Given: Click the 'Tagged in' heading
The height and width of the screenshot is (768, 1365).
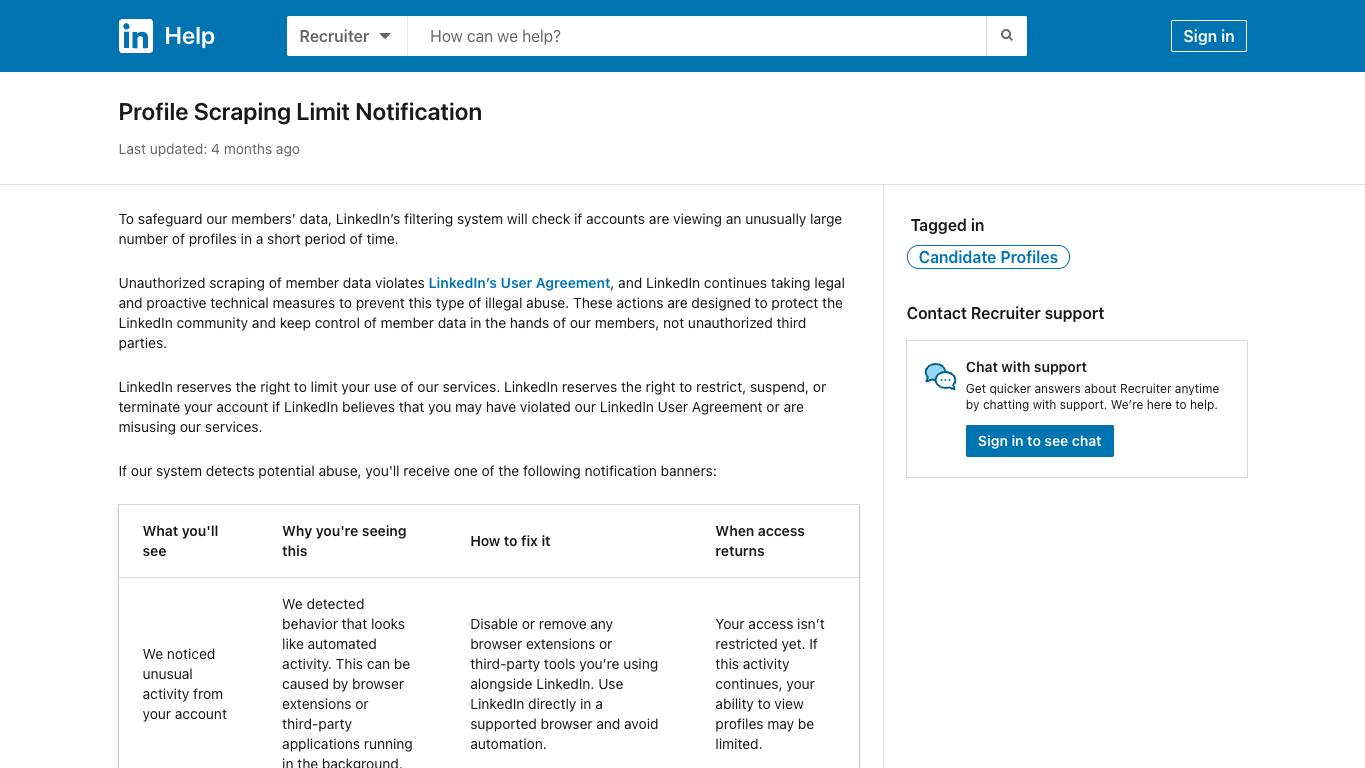Looking at the screenshot, I should 947,225.
